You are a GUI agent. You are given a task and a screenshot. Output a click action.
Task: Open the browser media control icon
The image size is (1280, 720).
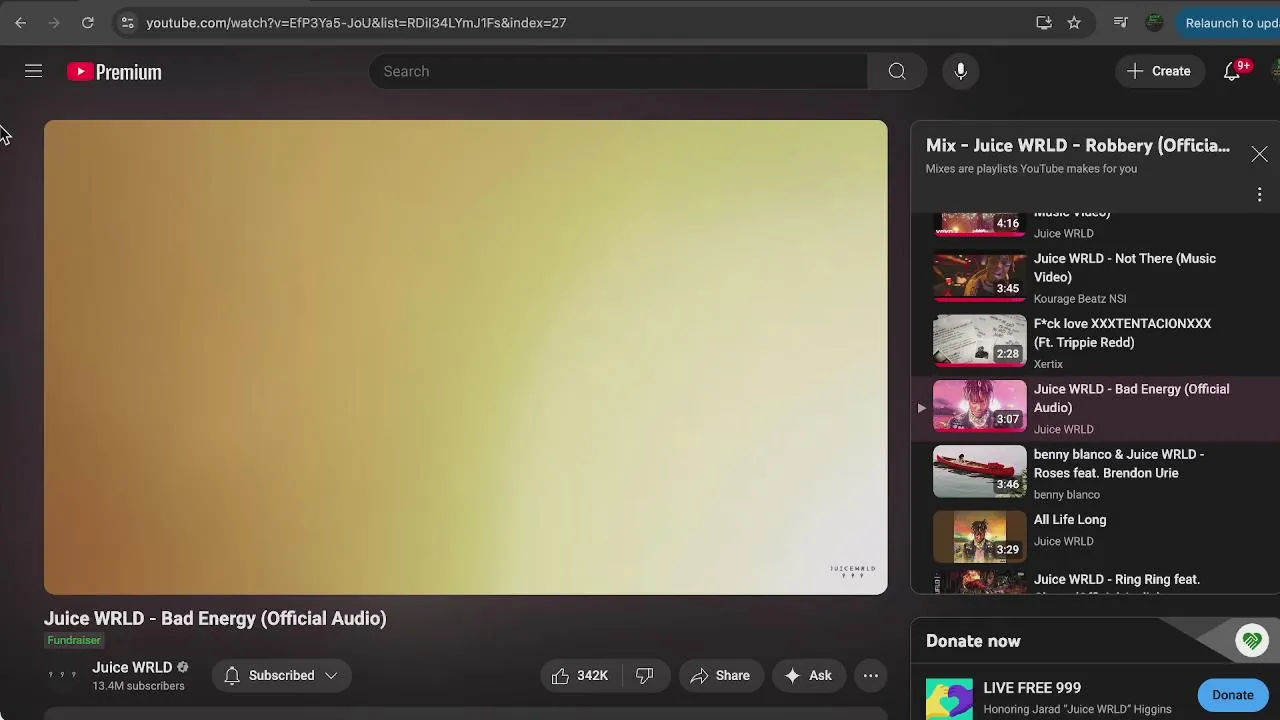(x=1121, y=22)
